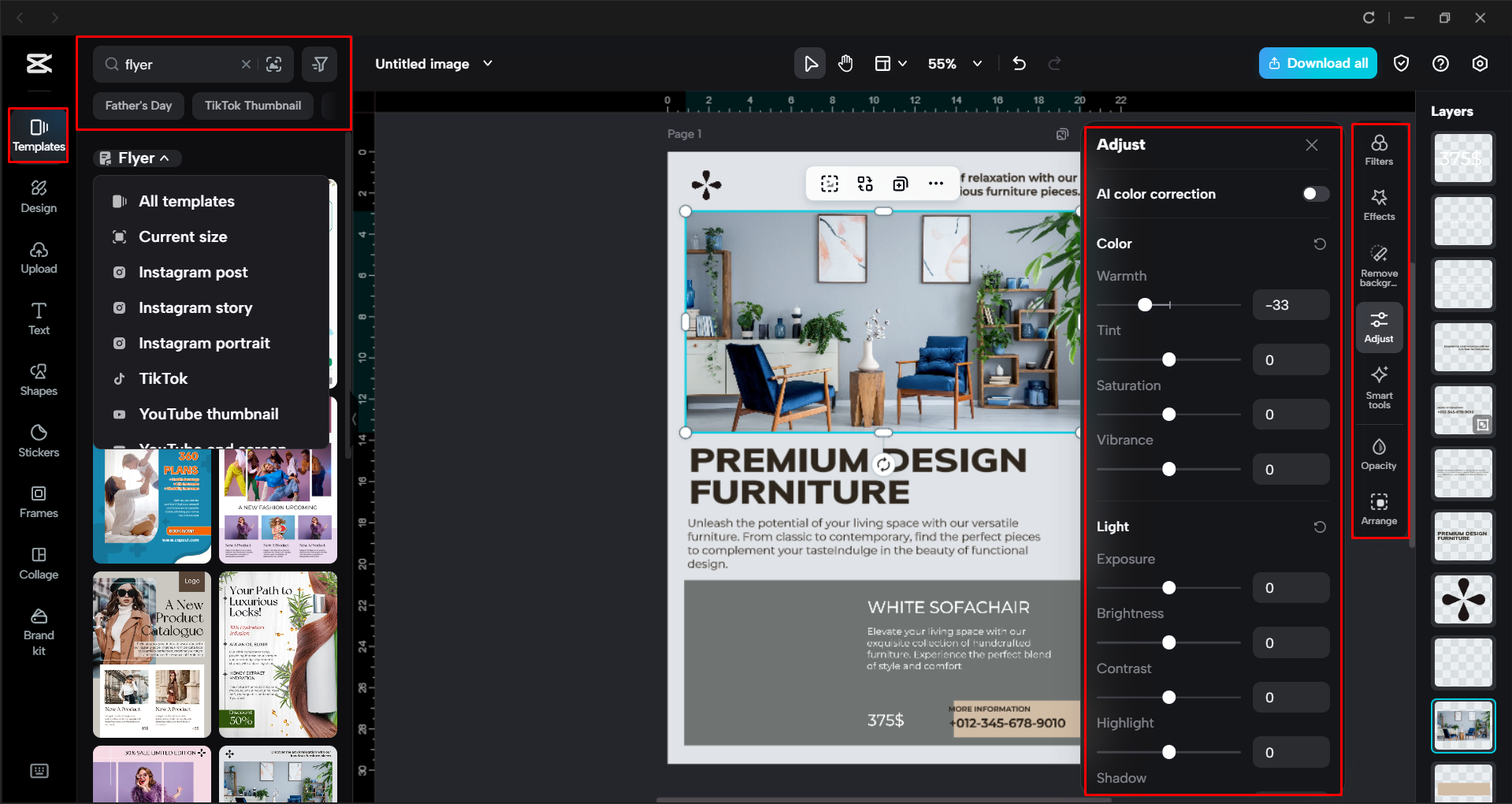Select the Effects tool
Screen dimensions: 1512x804
tap(1378, 205)
